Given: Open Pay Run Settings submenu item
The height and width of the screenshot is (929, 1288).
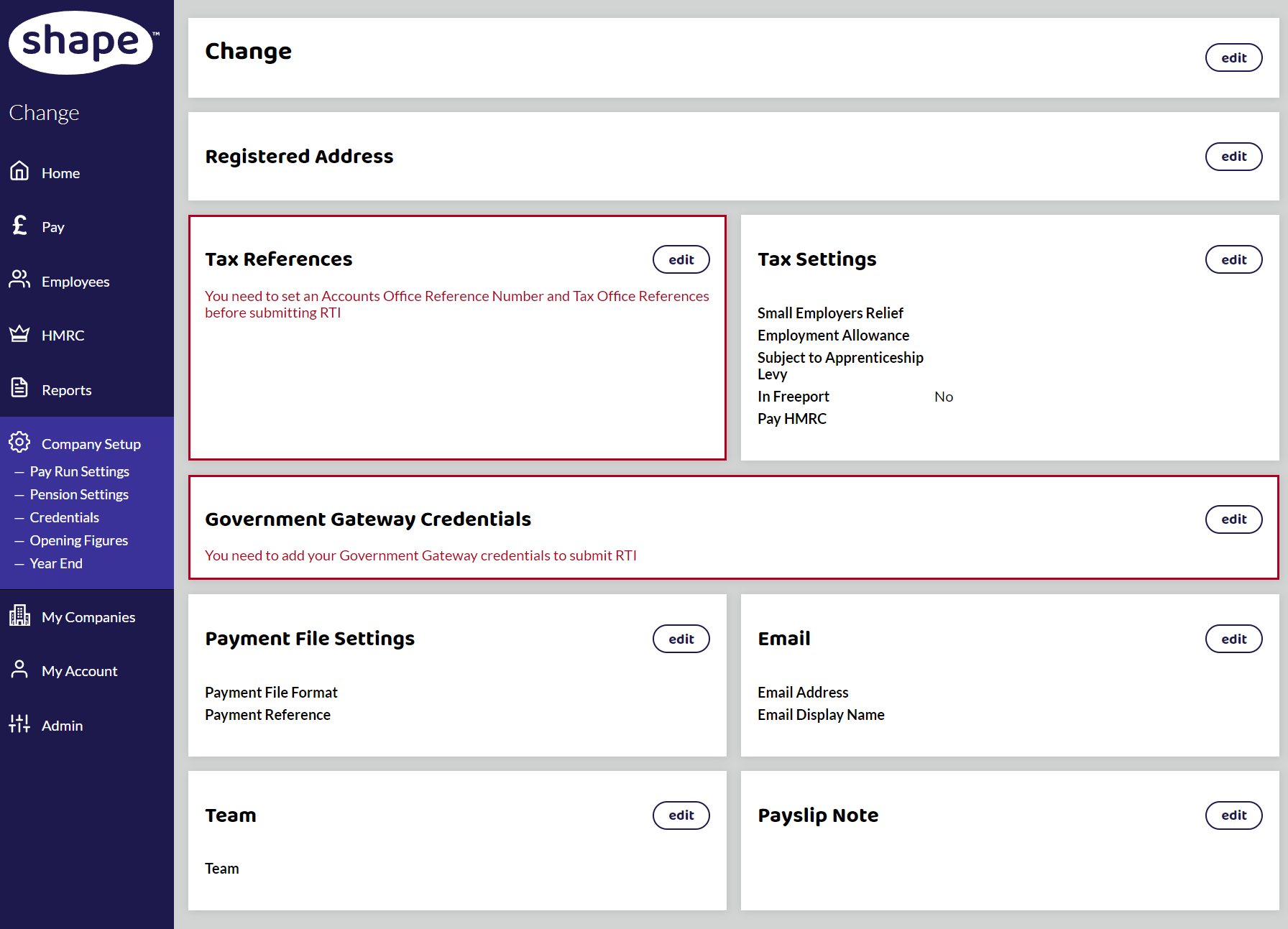Looking at the screenshot, I should click(79, 471).
